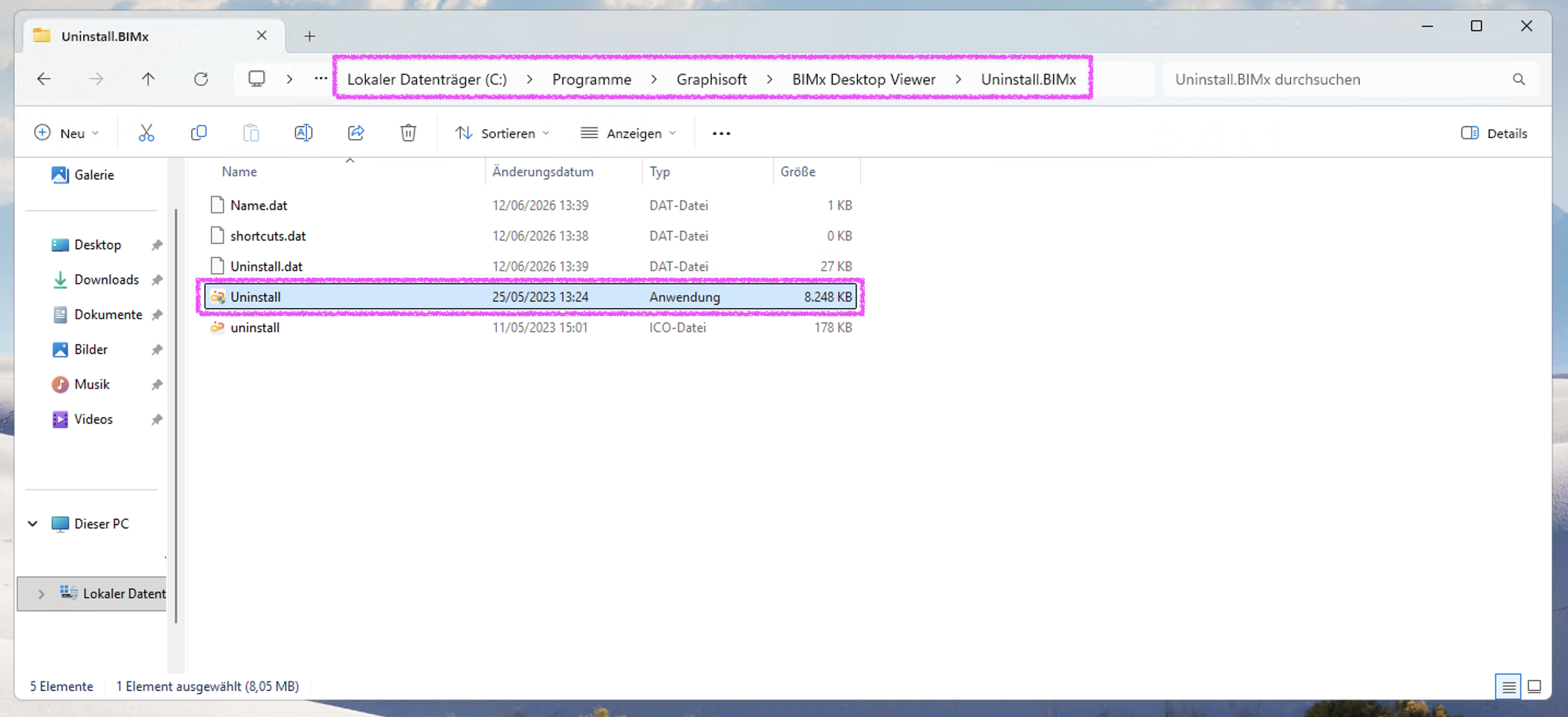This screenshot has height=717, width=1568.
Task: Click the pin icon beside Bilder
Action: pyautogui.click(x=157, y=350)
